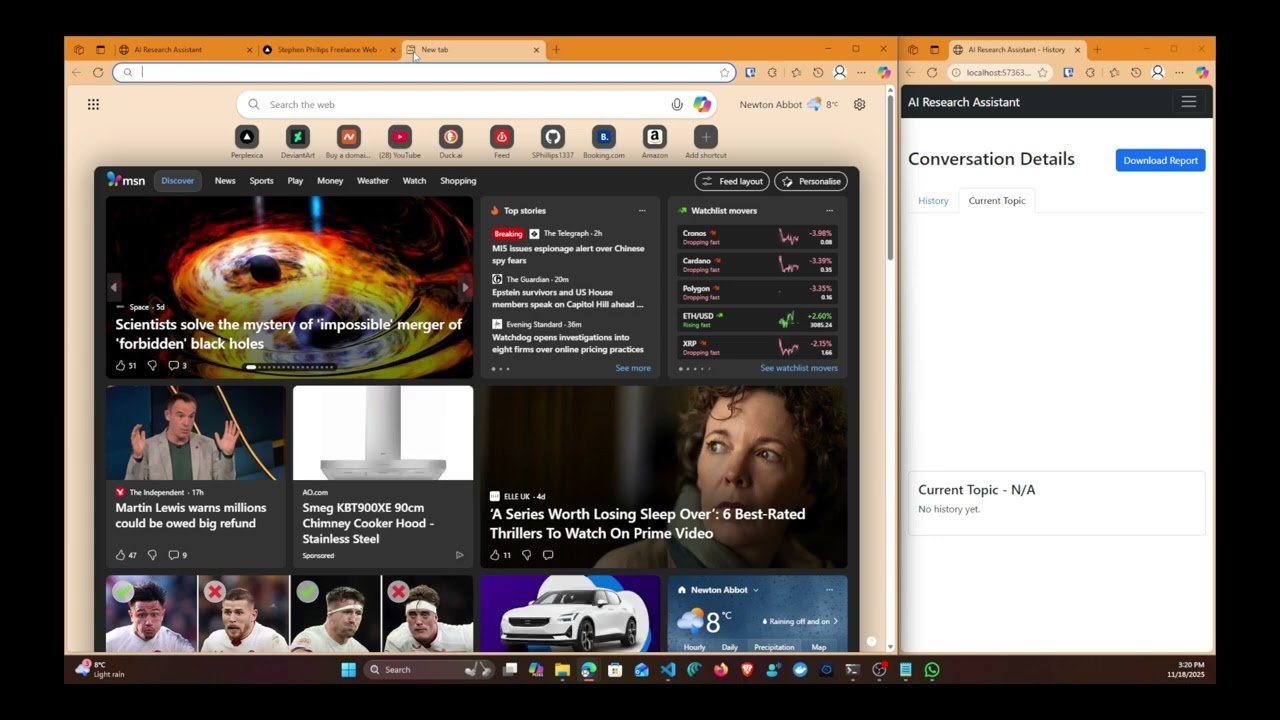Open the Shopping section on MSN
The height and width of the screenshot is (720, 1280).
click(x=458, y=181)
